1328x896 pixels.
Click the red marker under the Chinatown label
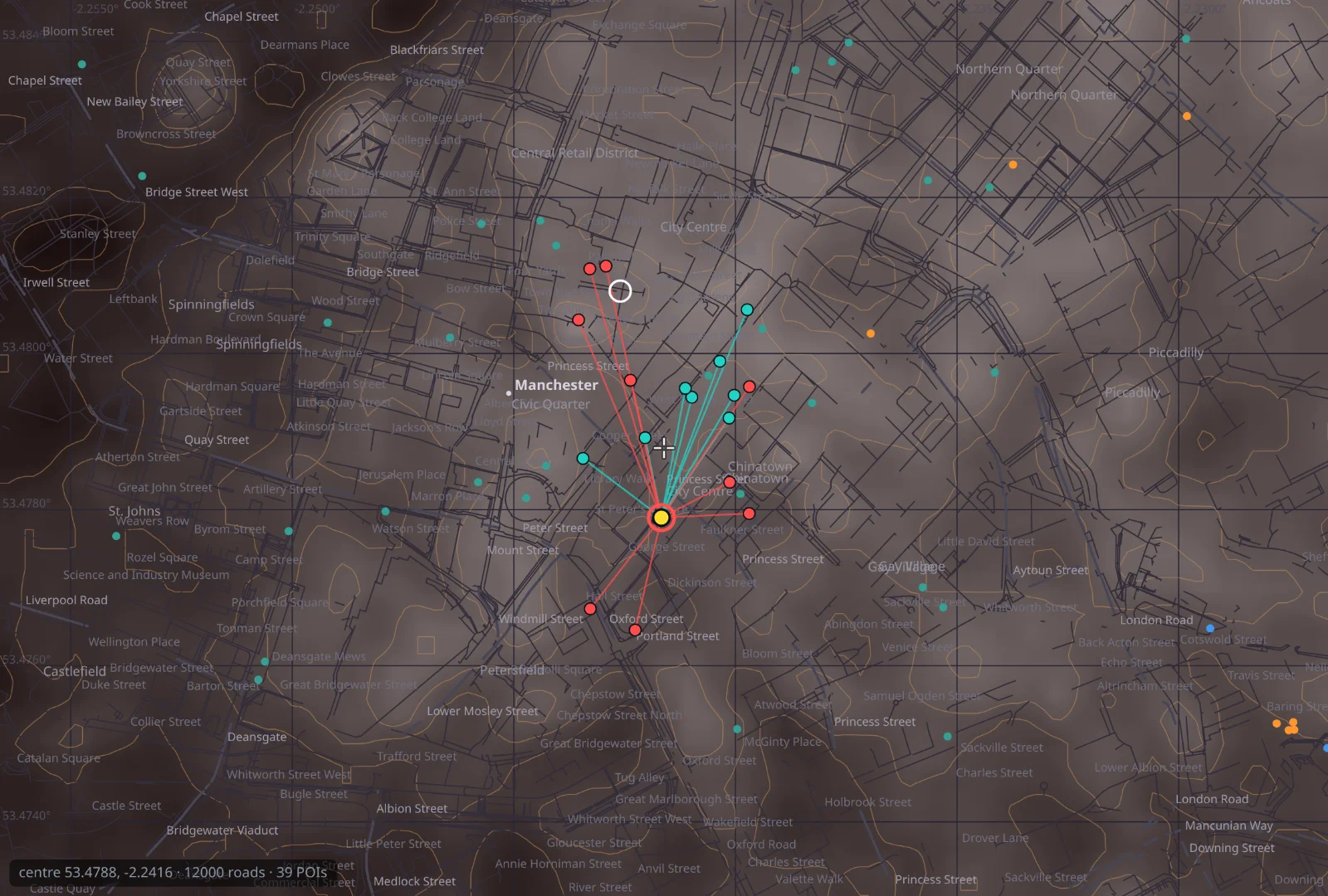(x=730, y=482)
